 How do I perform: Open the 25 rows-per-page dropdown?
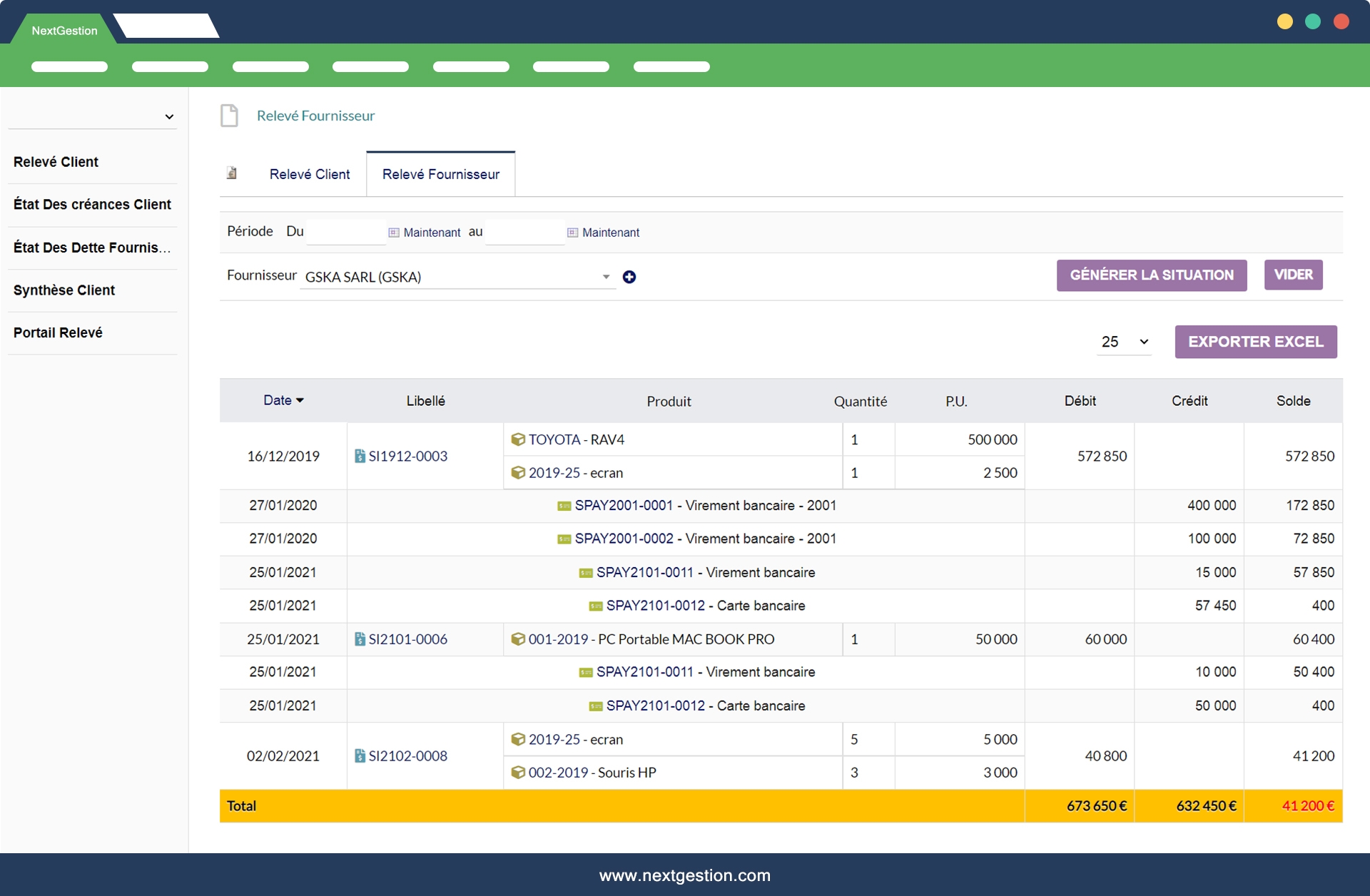1124,342
